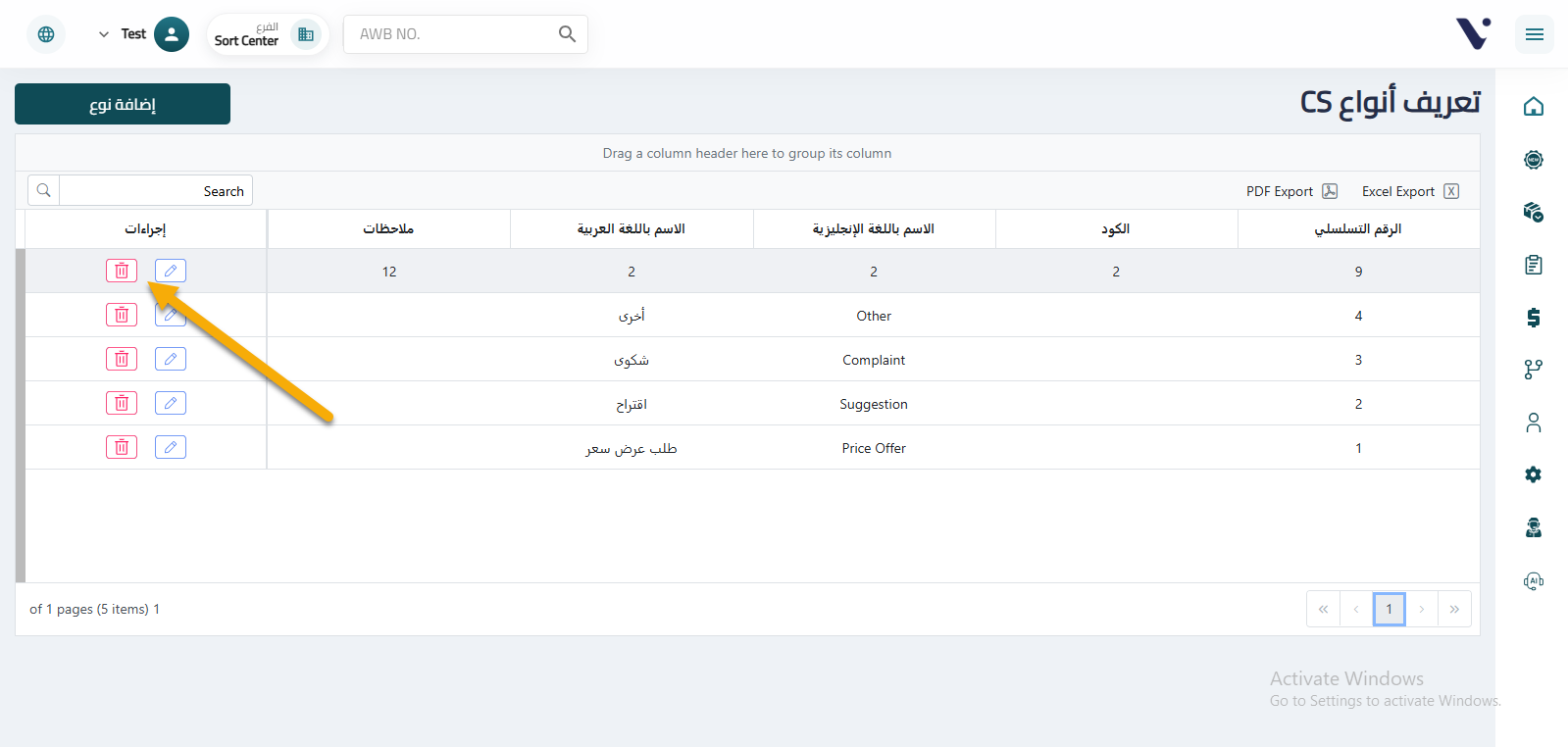Viewport: 1568px width, 747px height.
Task: Go to Home in the sidebar
Action: coord(1534,106)
